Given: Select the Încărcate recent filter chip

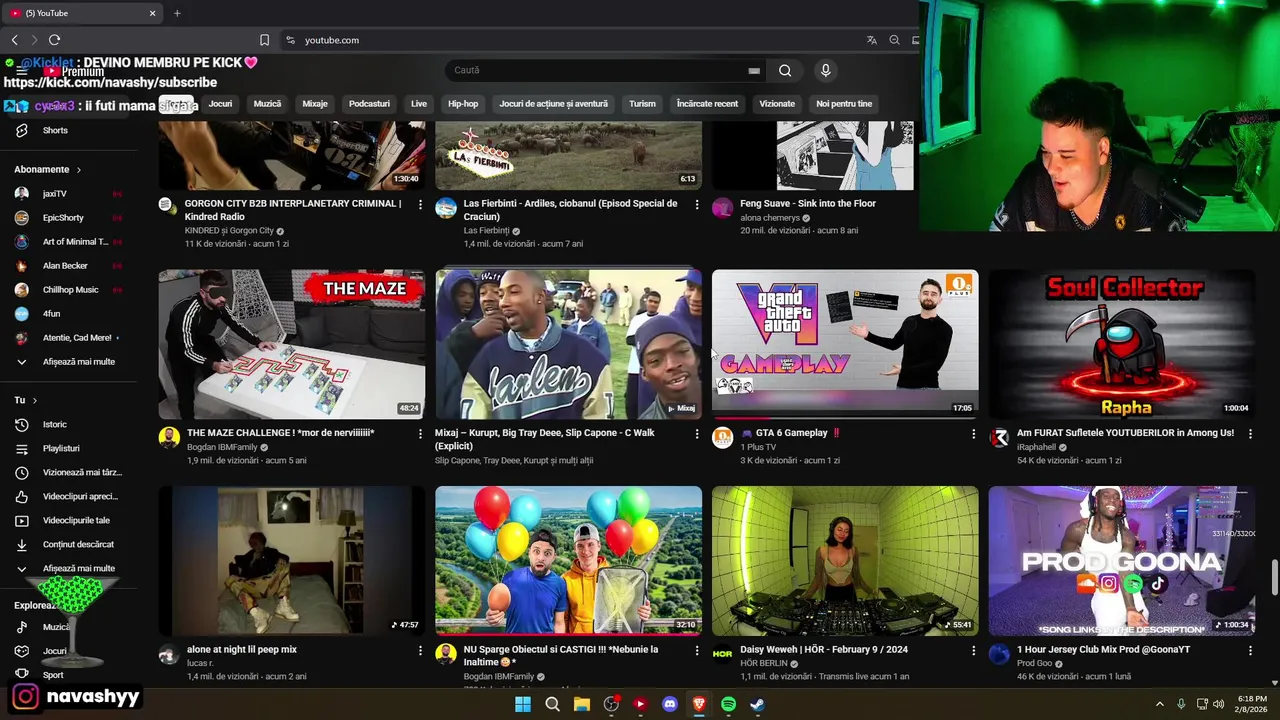Looking at the screenshot, I should 707,104.
